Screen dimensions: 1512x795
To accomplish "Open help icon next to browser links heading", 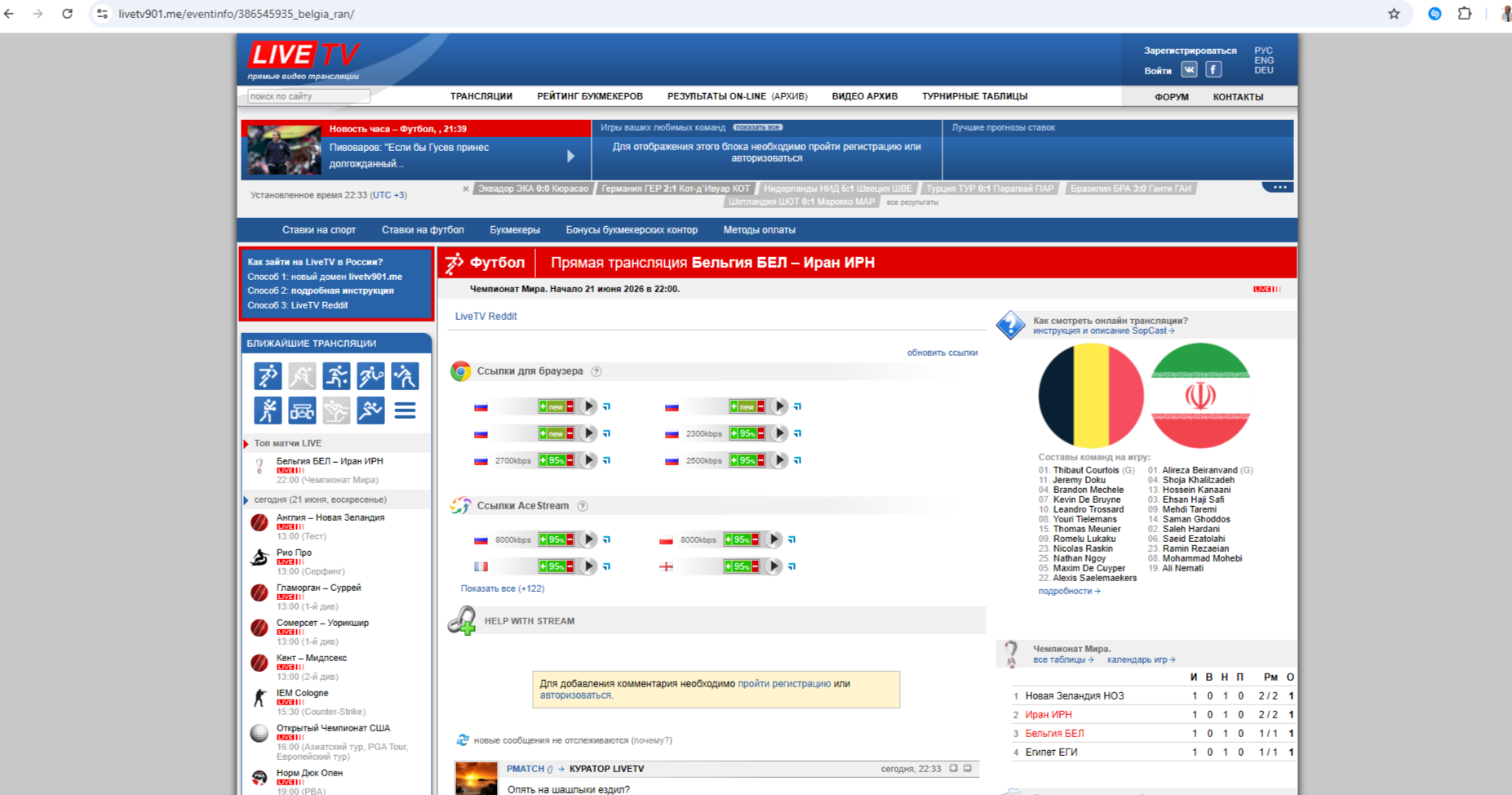I will [596, 371].
